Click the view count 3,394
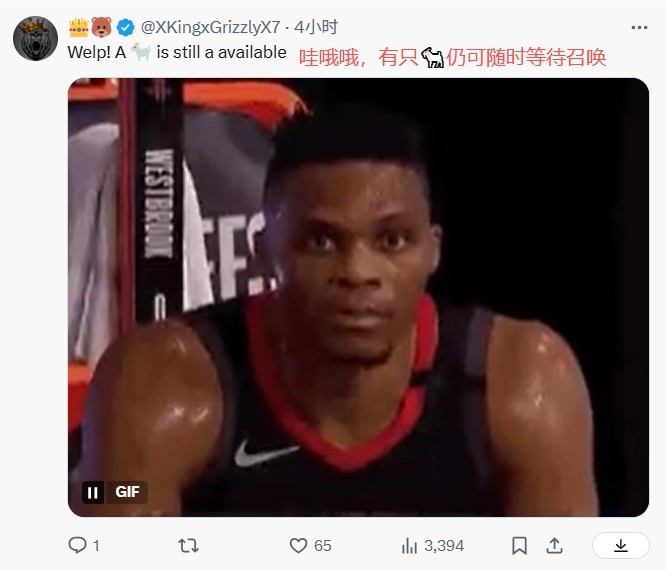The image size is (666, 570). coord(444,546)
